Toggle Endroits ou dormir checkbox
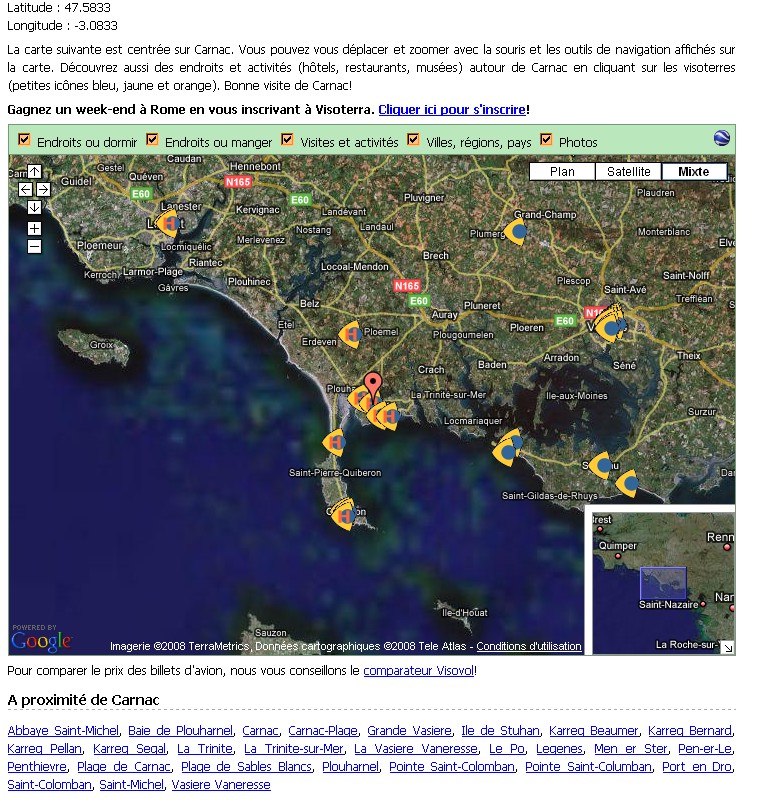The width and height of the screenshot is (762, 807). tap(24, 139)
